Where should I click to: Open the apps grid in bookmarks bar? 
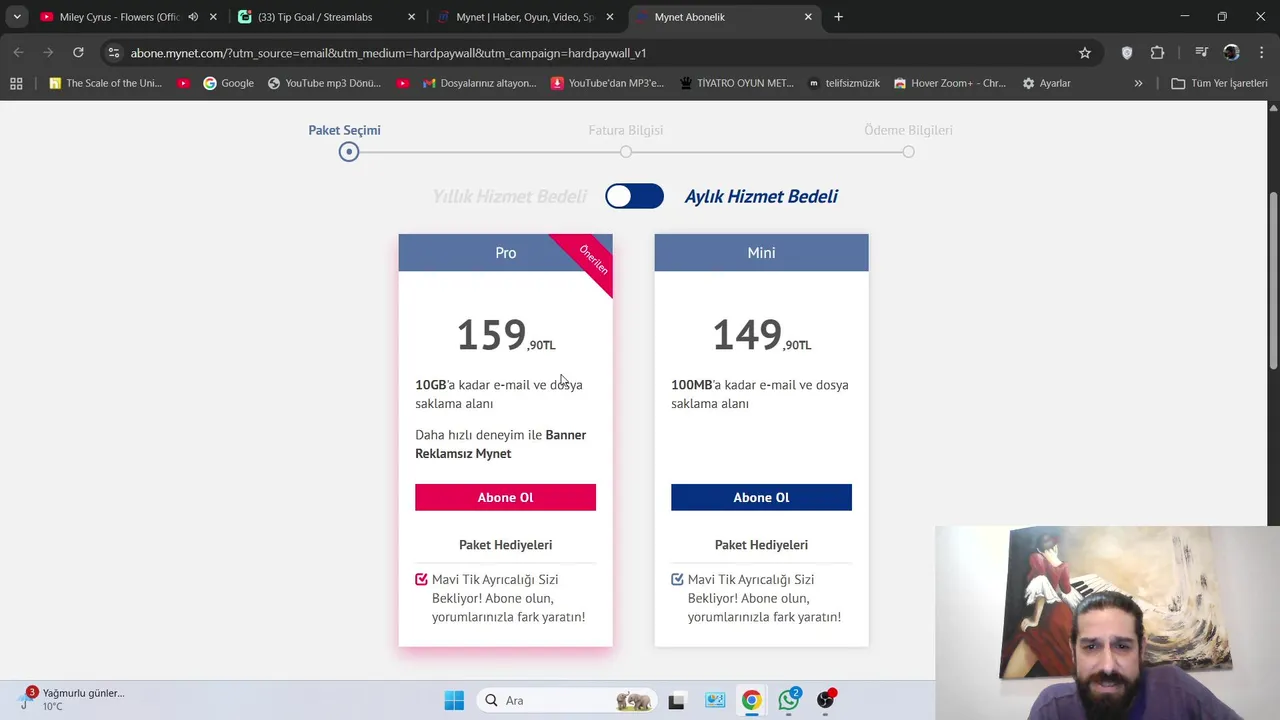[x=16, y=83]
